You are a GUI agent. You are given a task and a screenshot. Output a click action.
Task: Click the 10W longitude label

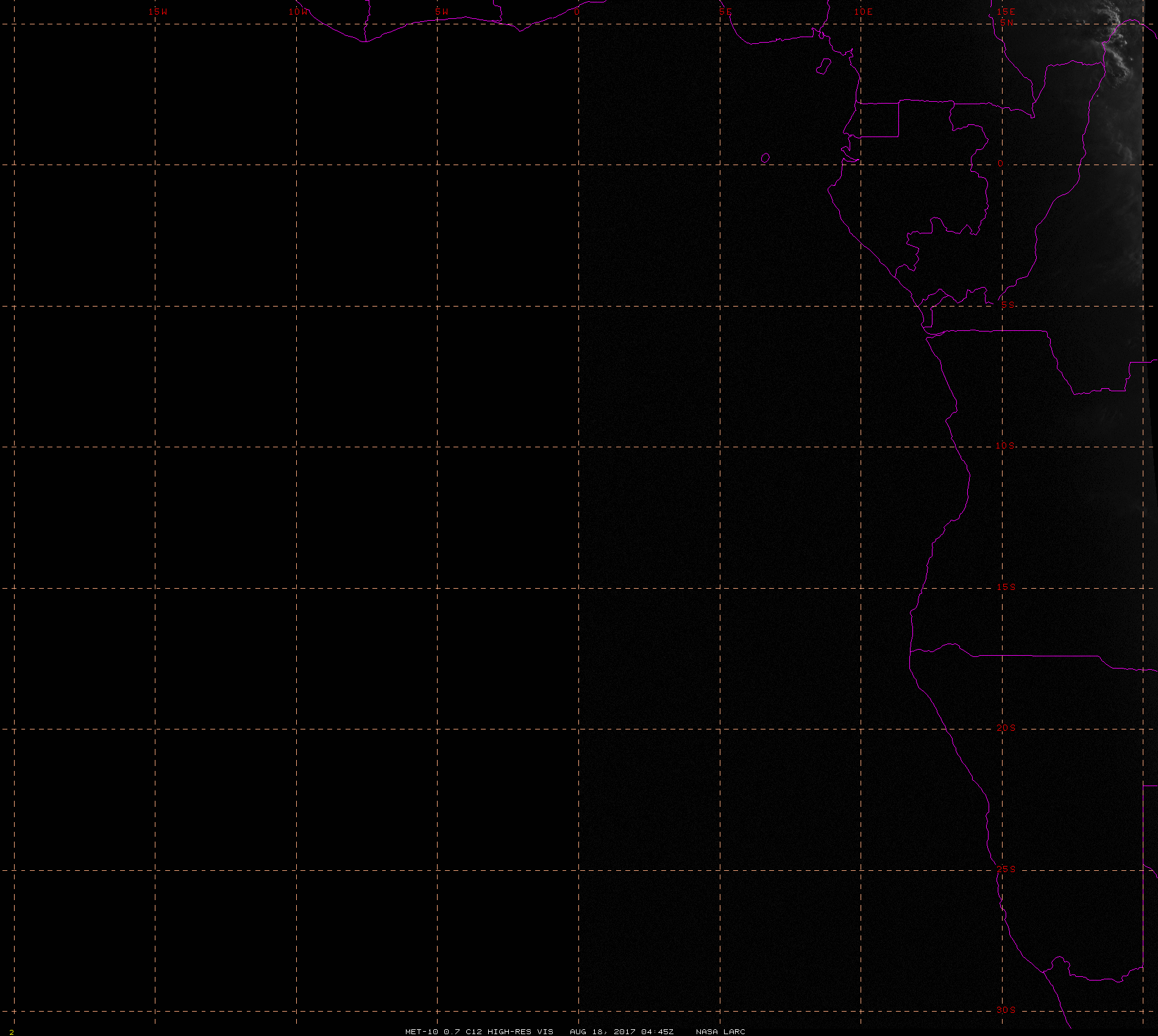[x=299, y=12]
